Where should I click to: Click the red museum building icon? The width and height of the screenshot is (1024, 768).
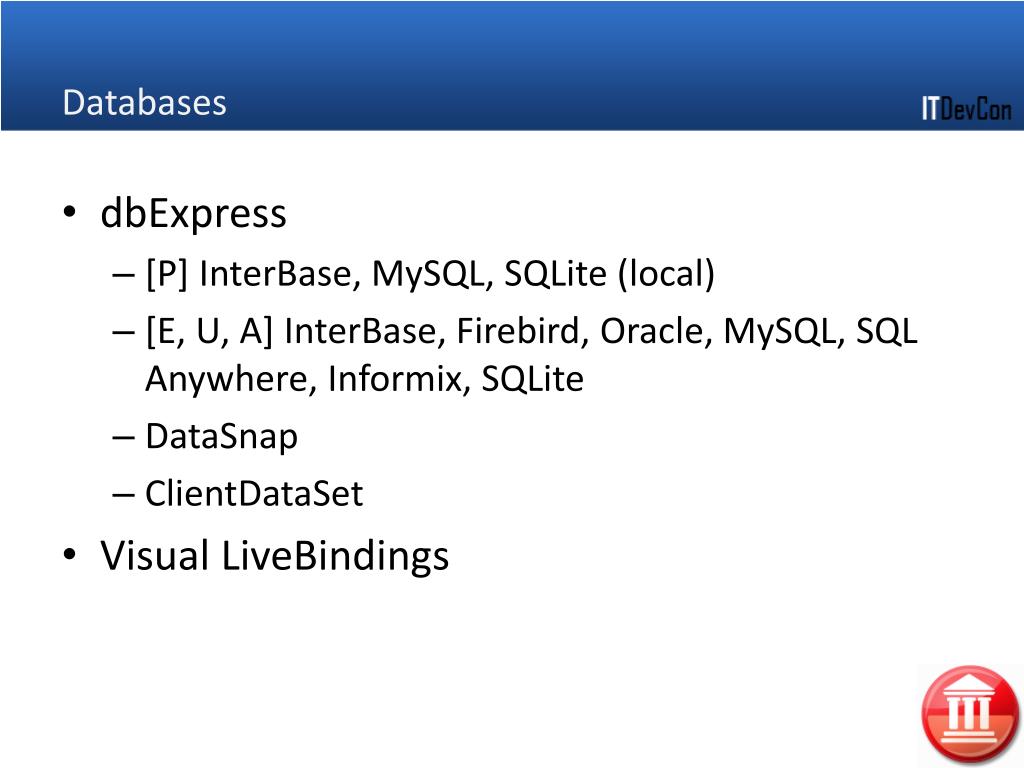point(969,714)
